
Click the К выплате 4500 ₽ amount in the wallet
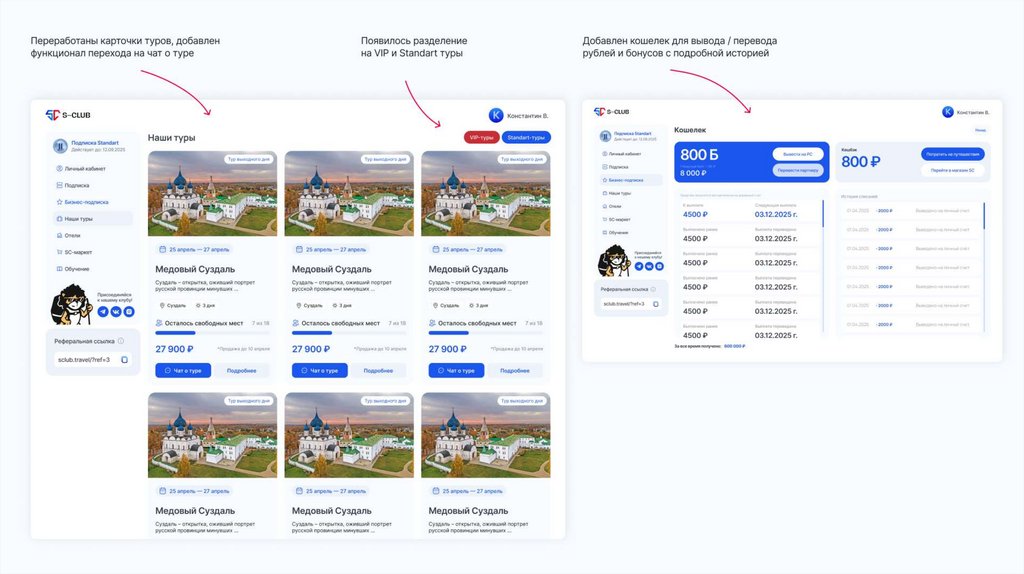(696, 214)
